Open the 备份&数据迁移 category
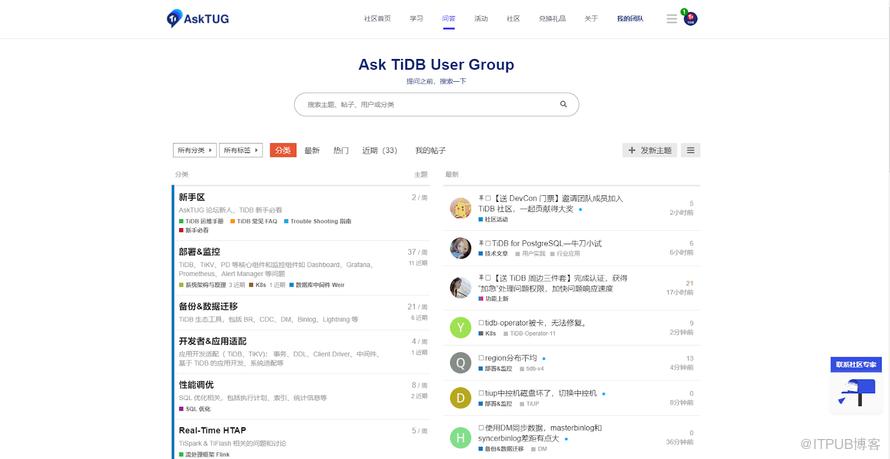Image resolution: width=890 pixels, height=459 pixels. pos(208,306)
